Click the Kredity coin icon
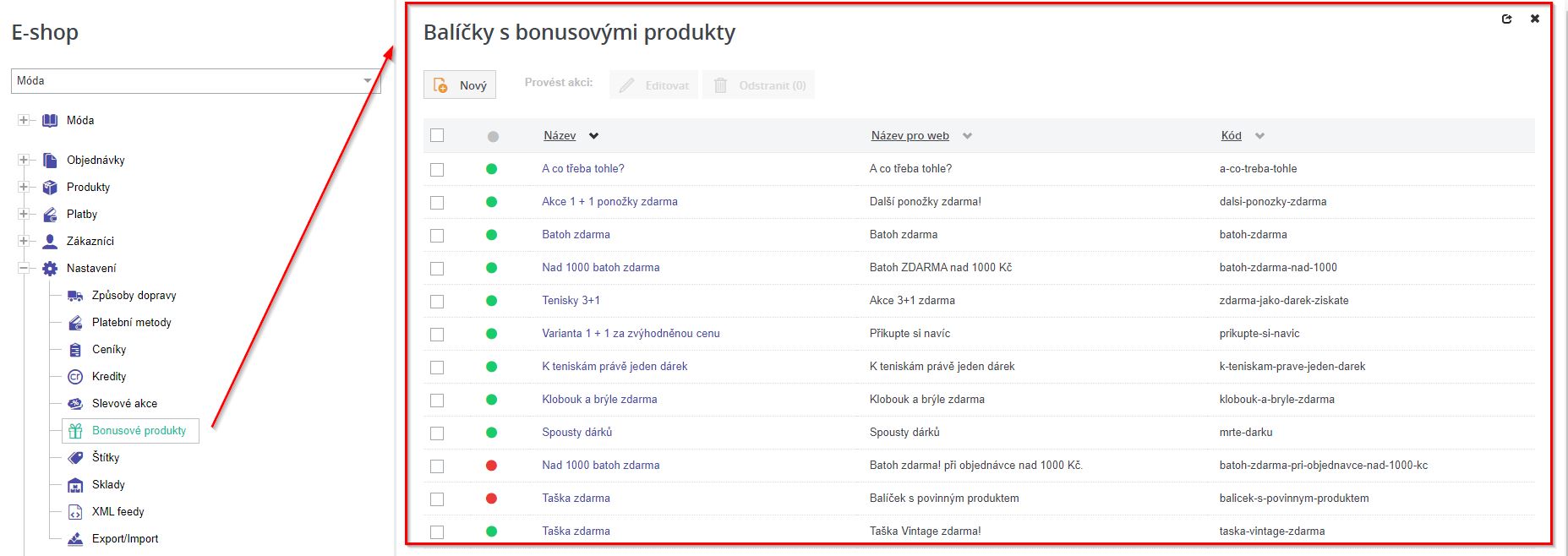The height and width of the screenshot is (556, 1568). (x=75, y=376)
